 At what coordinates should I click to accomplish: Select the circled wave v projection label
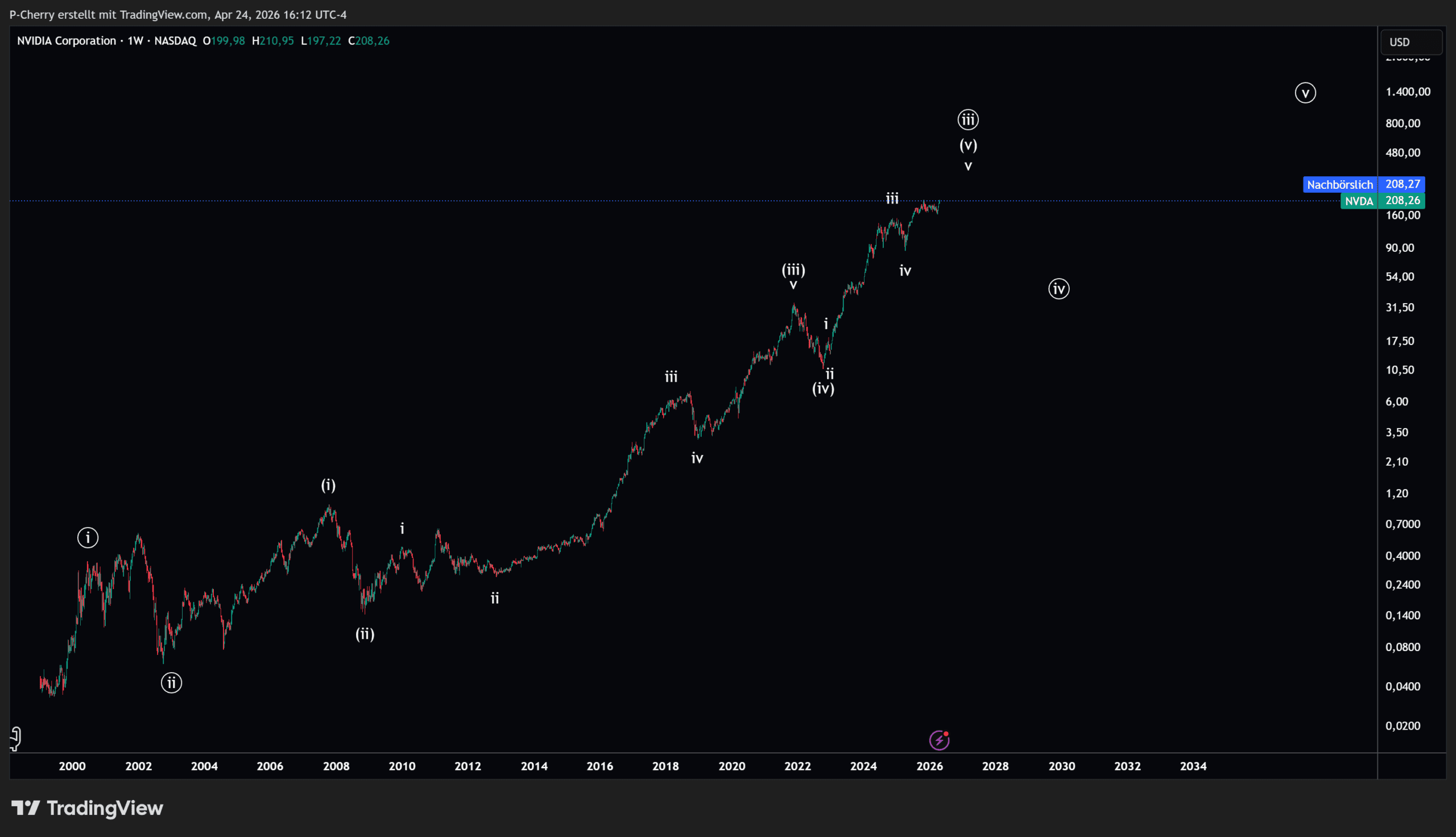pyautogui.click(x=1305, y=93)
